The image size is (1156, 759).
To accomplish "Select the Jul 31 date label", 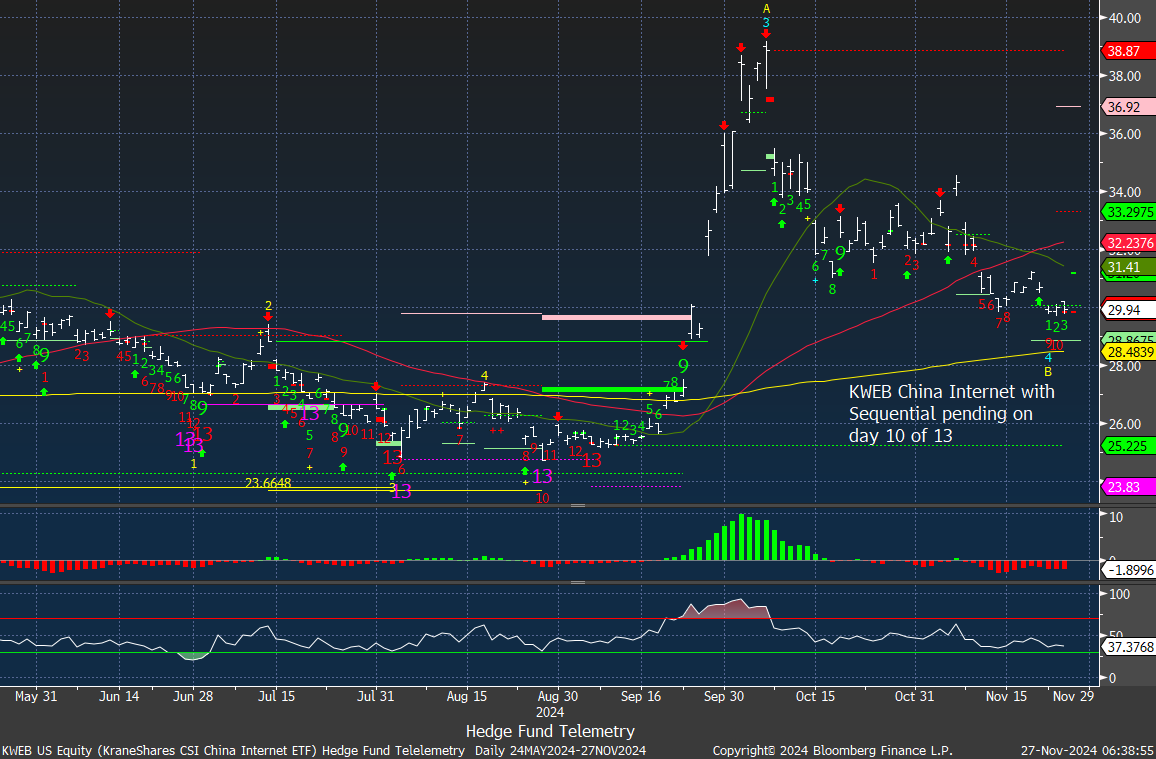I will [x=375, y=696].
